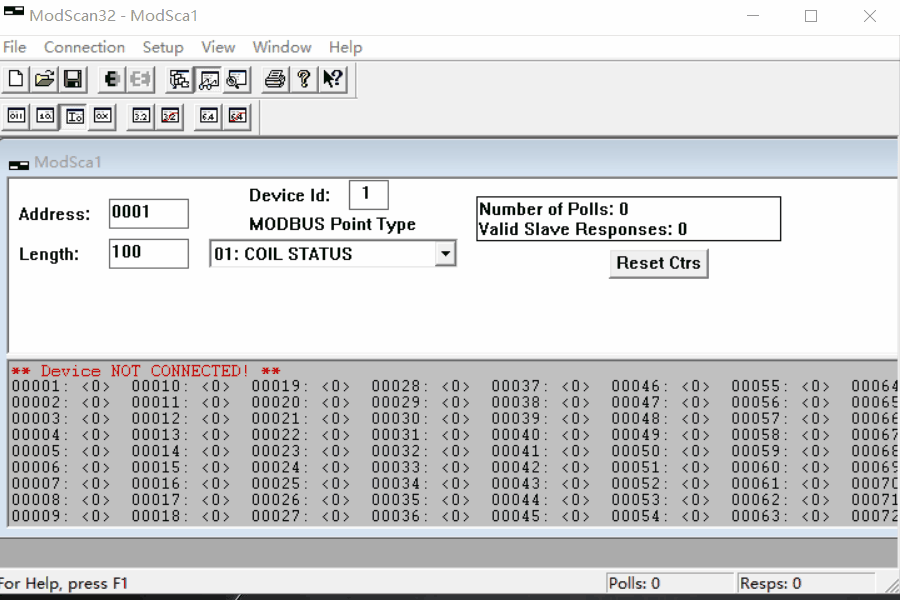Open a file with the folder icon
The height and width of the screenshot is (600, 900).
(x=44, y=79)
